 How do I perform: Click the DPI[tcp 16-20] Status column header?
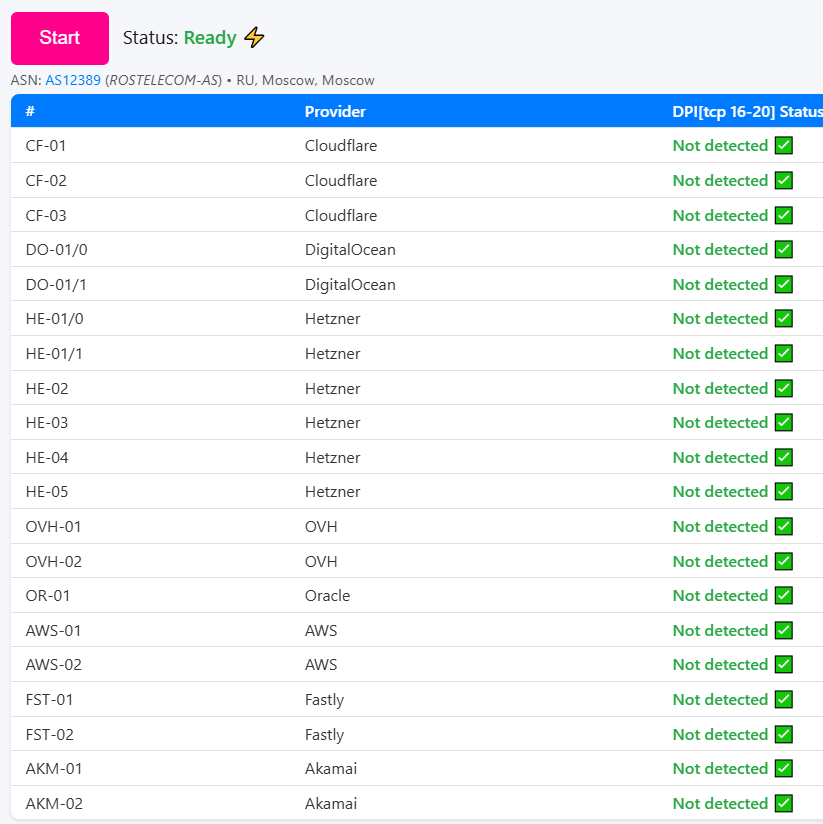click(x=746, y=112)
